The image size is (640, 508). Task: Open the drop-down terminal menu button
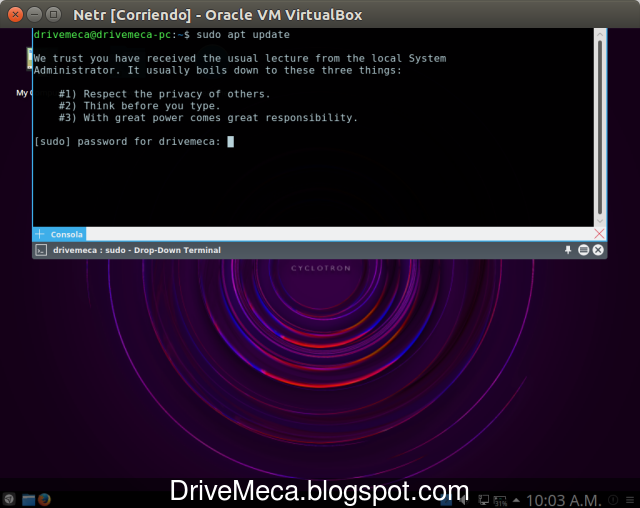[583, 250]
